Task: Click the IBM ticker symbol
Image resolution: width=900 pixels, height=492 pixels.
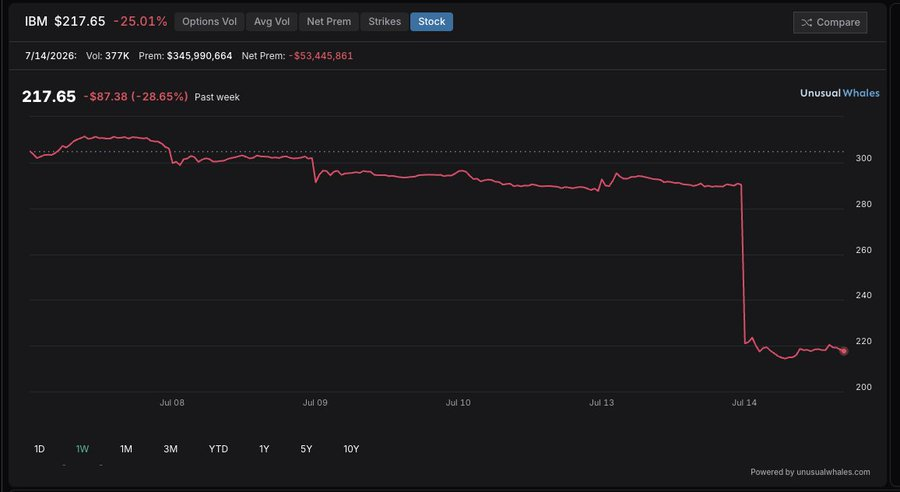Action: point(36,22)
